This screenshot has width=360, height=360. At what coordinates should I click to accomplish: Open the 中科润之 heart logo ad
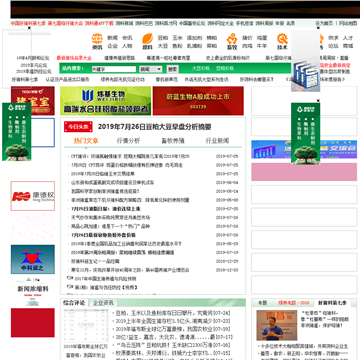click(33, 259)
